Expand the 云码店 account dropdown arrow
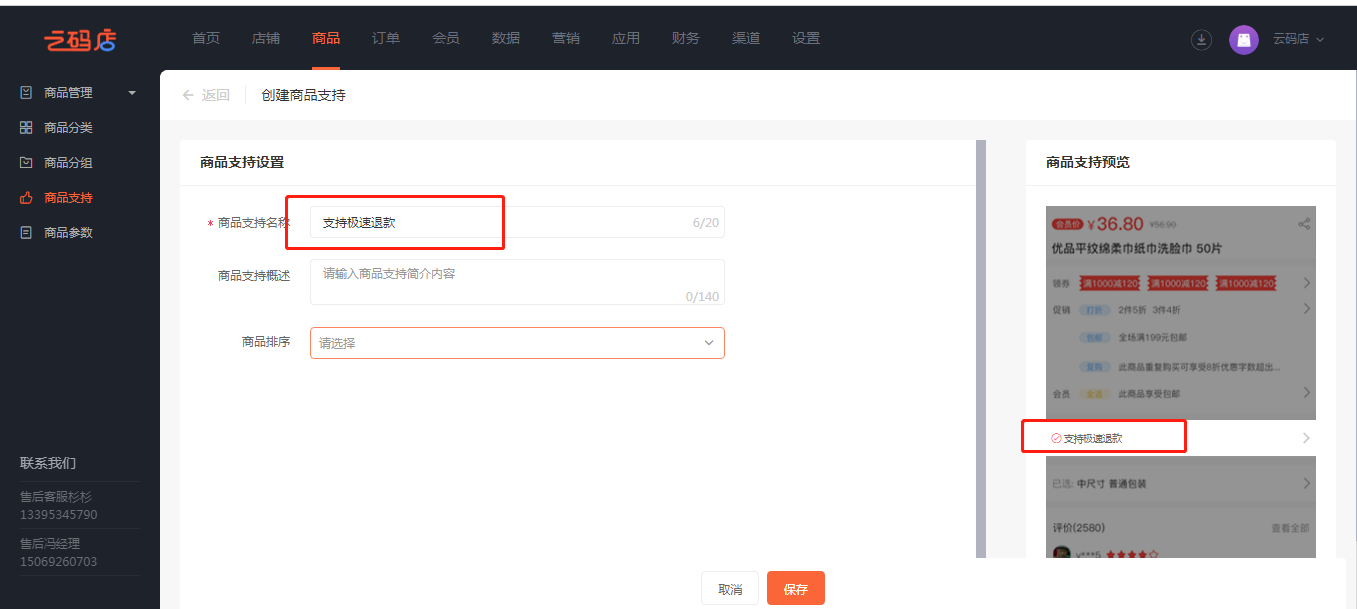Viewport: 1357px width, 609px height. pyautogui.click(x=1320, y=40)
